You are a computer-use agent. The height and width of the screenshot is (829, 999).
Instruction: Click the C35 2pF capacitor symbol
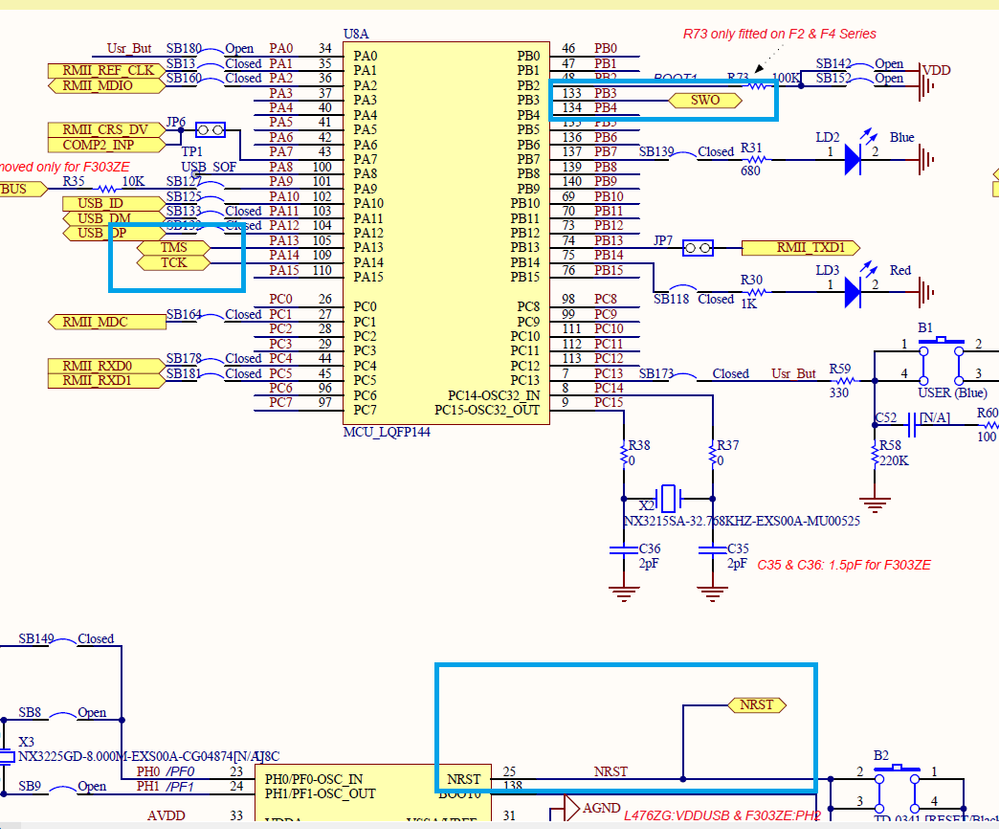click(x=712, y=549)
